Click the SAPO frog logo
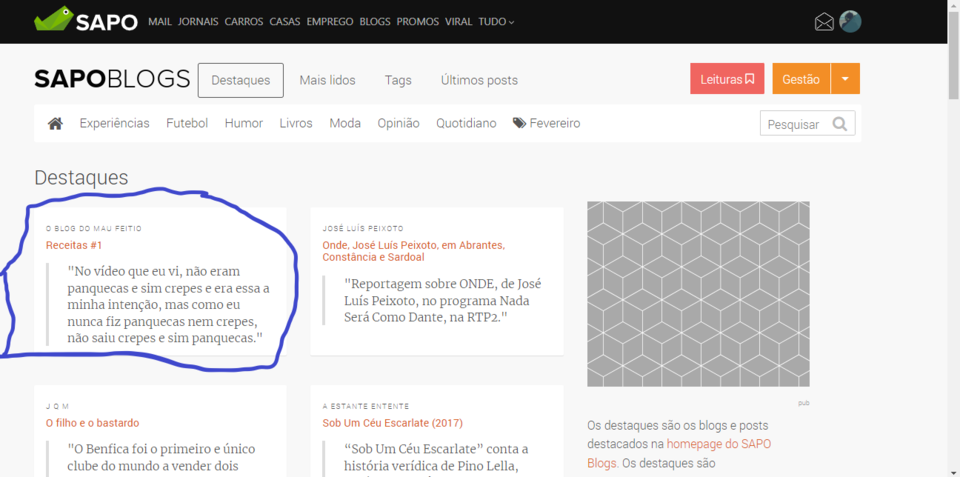This screenshot has width=960, height=477. coord(86,20)
